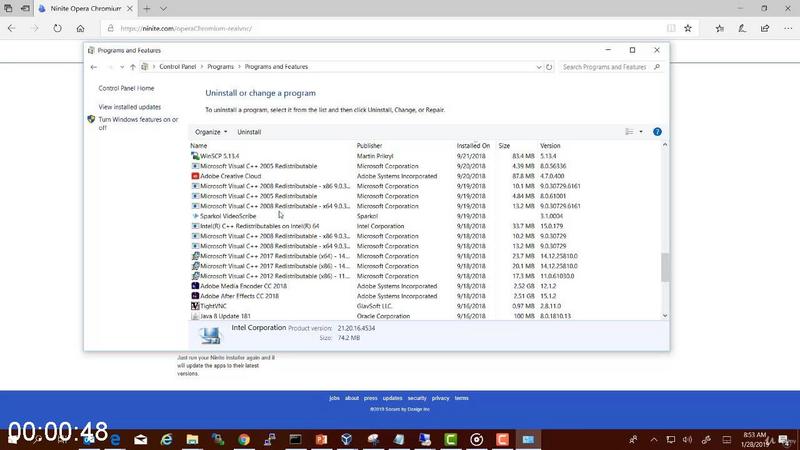
Task: Sort list by Version column
Action: click(550, 145)
